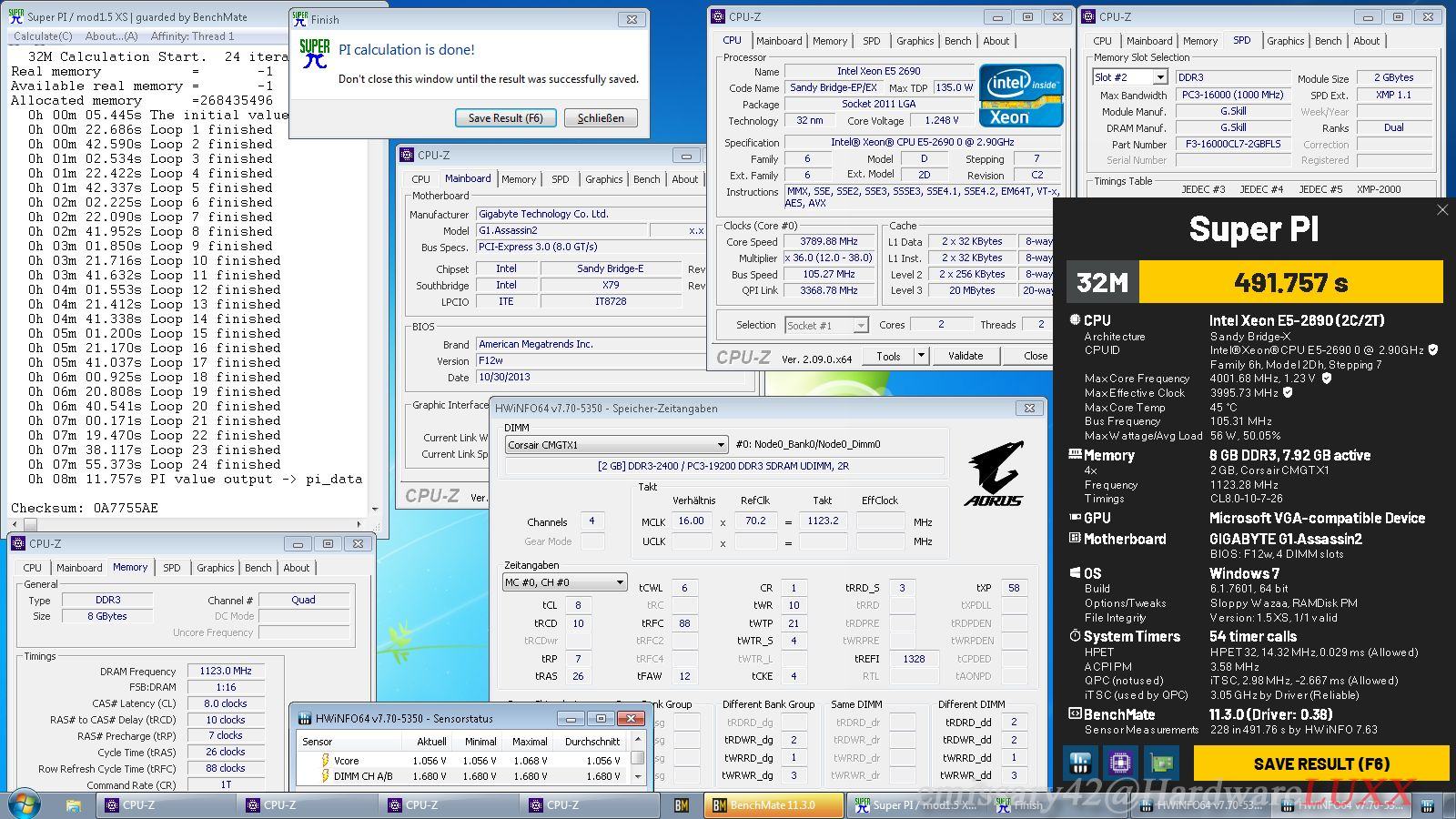Click the Super PI log scroll-down arrow
1456x819 pixels.
(x=375, y=510)
